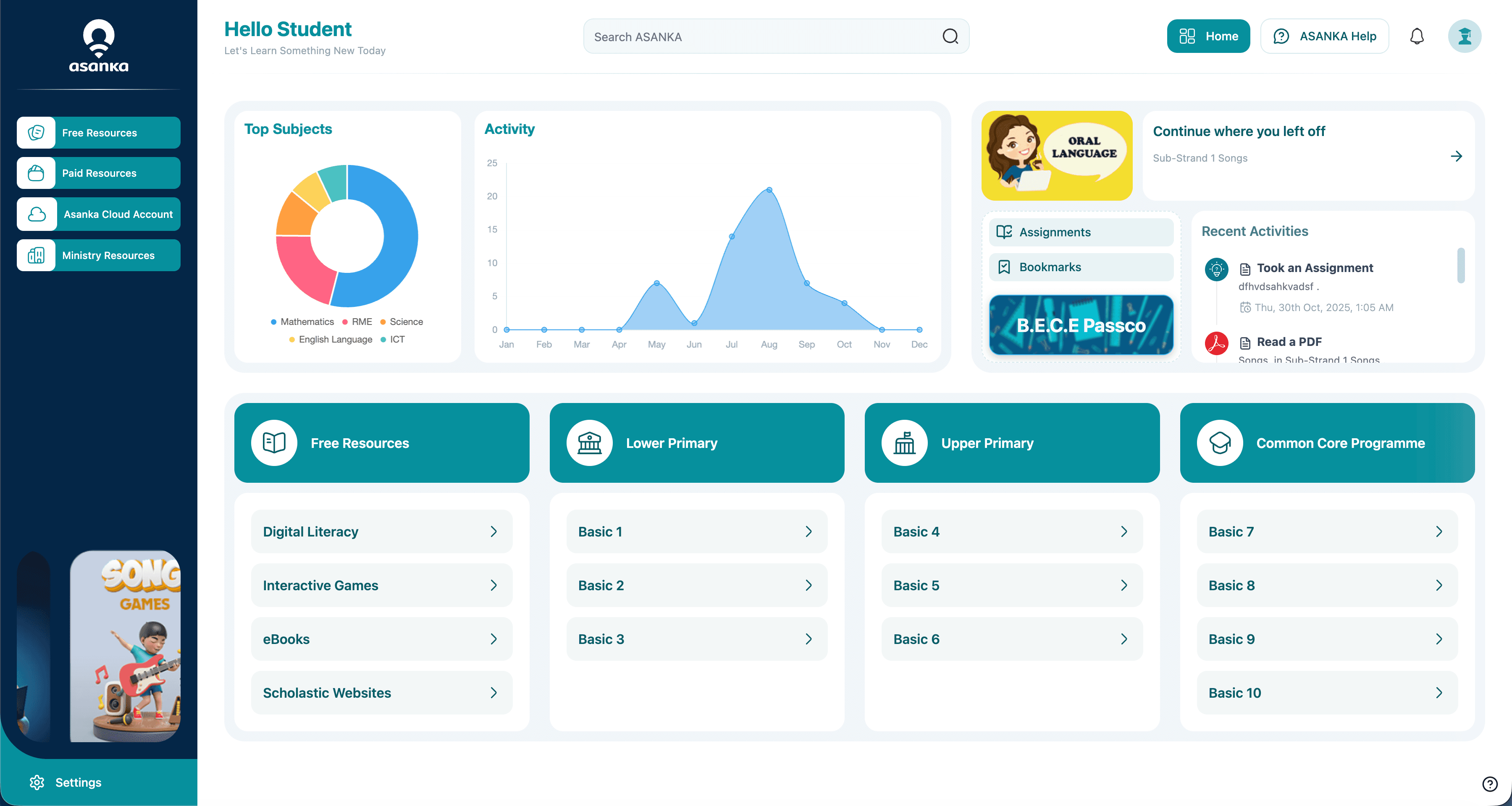Click the Search ASANKA input field
1512x806 pixels.
(x=757, y=37)
